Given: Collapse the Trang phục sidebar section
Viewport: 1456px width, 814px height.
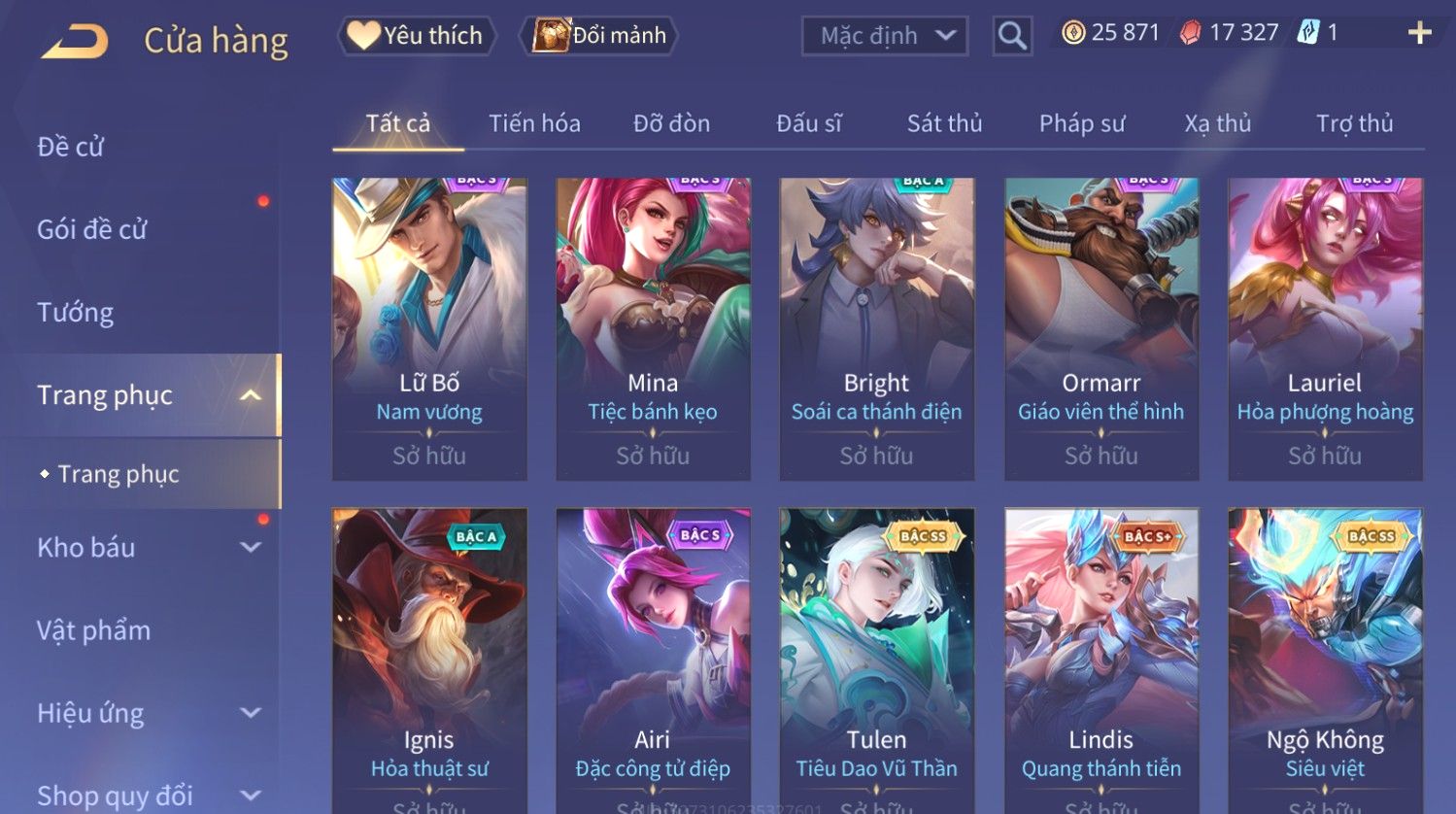Looking at the screenshot, I should pos(250,395).
